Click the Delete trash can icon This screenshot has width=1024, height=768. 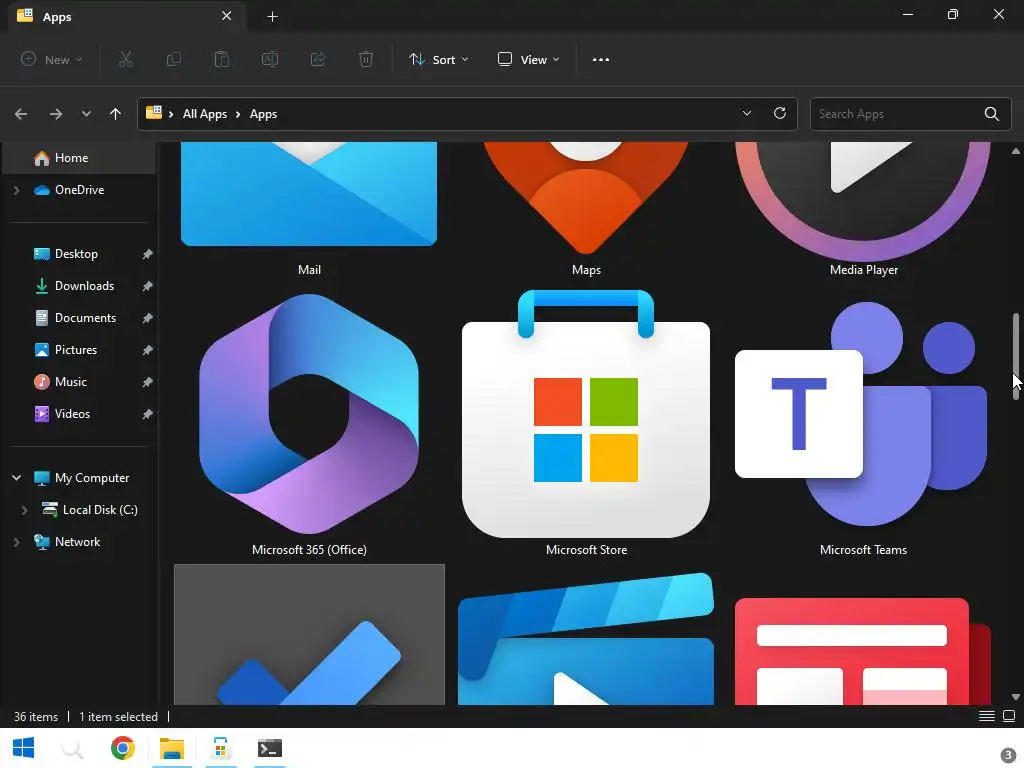(366, 59)
